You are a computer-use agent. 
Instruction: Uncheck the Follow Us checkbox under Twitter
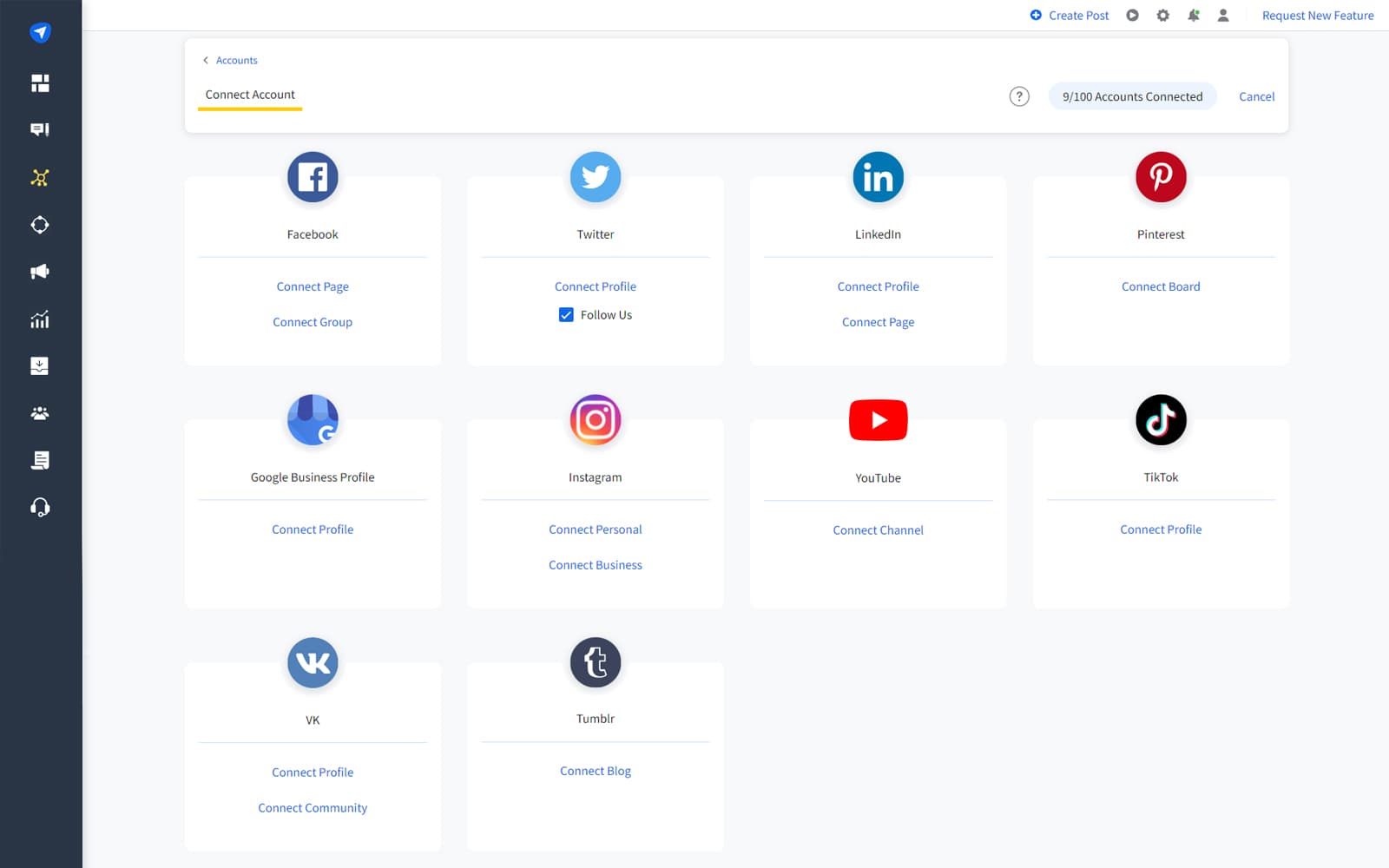click(x=566, y=314)
